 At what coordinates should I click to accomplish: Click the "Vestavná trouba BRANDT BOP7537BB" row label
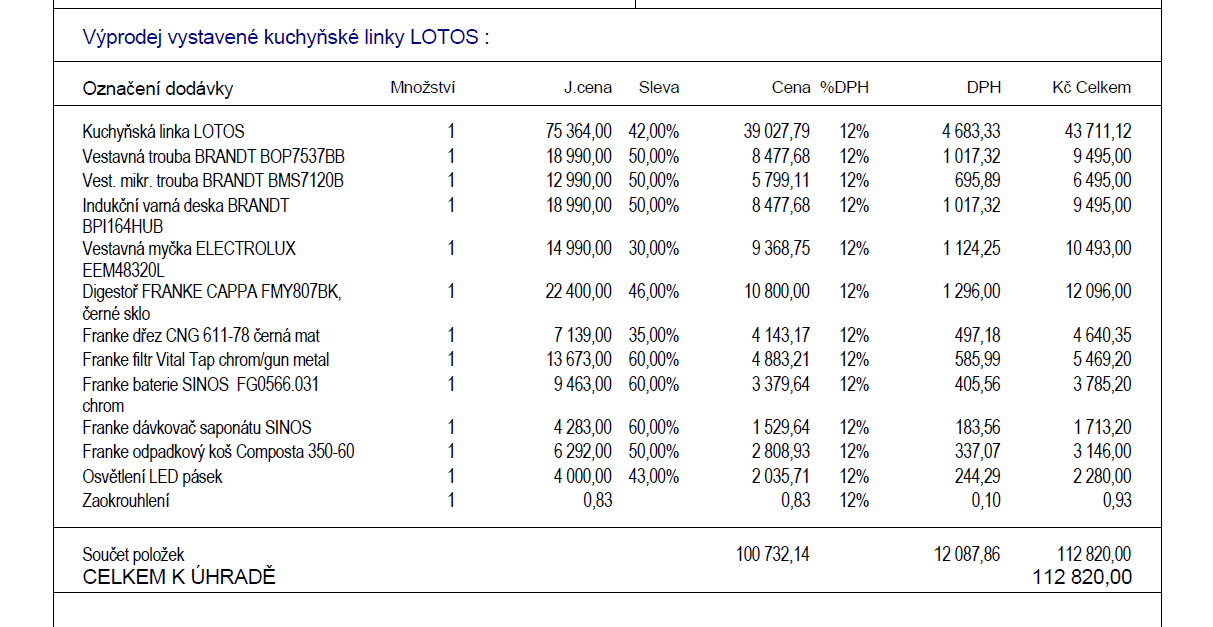(214, 157)
